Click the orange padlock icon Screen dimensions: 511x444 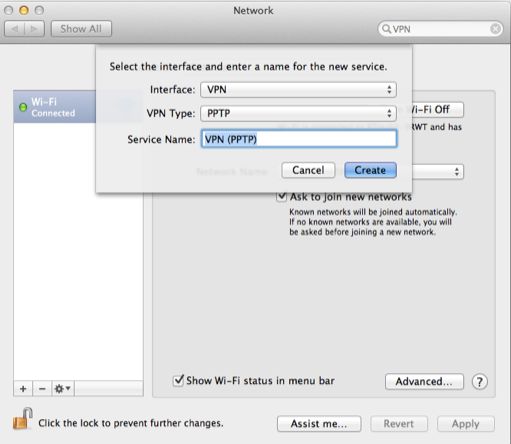[22, 418]
